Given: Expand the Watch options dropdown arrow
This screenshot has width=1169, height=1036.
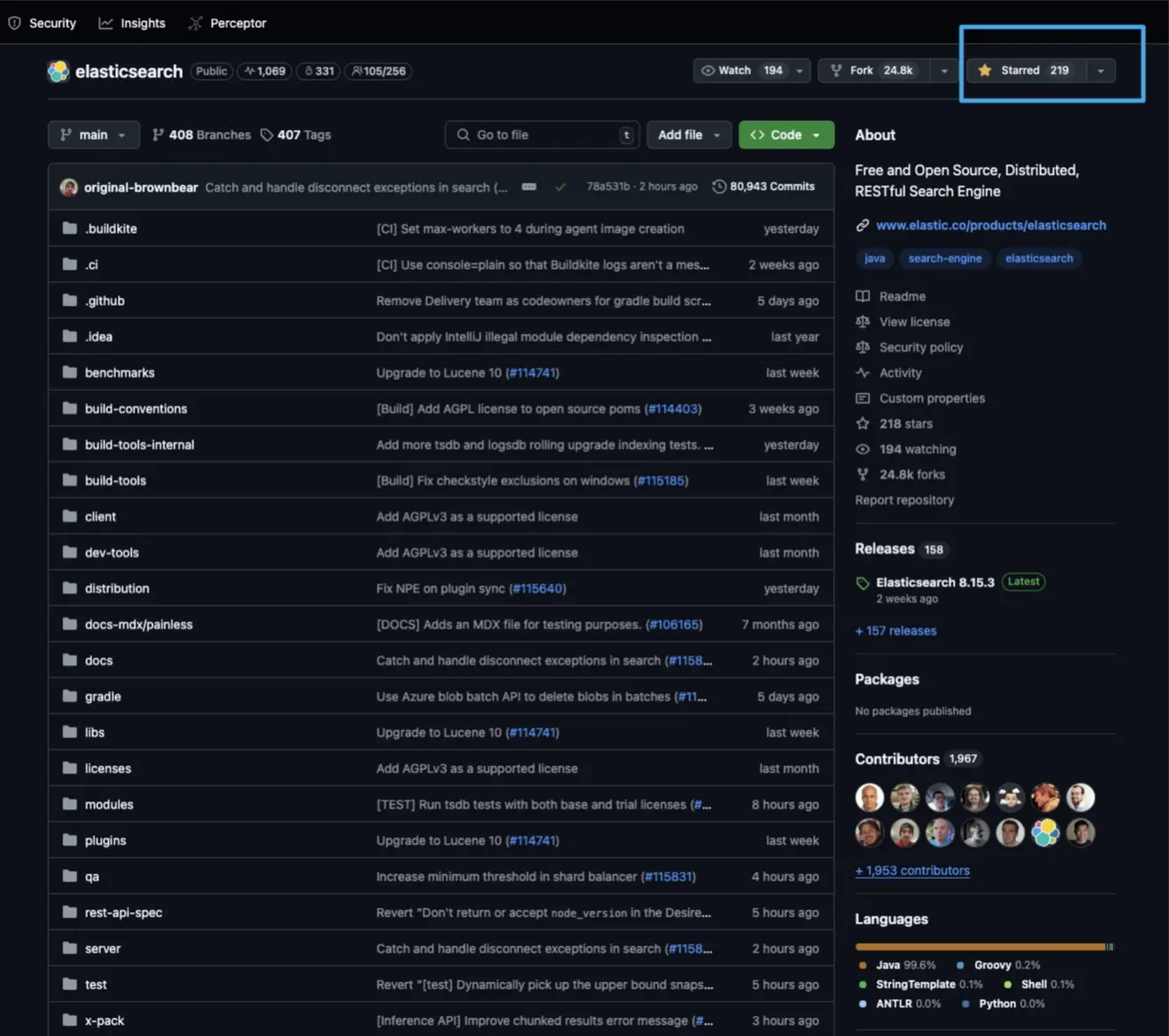Looking at the screenshot, I should pos(799,70).
